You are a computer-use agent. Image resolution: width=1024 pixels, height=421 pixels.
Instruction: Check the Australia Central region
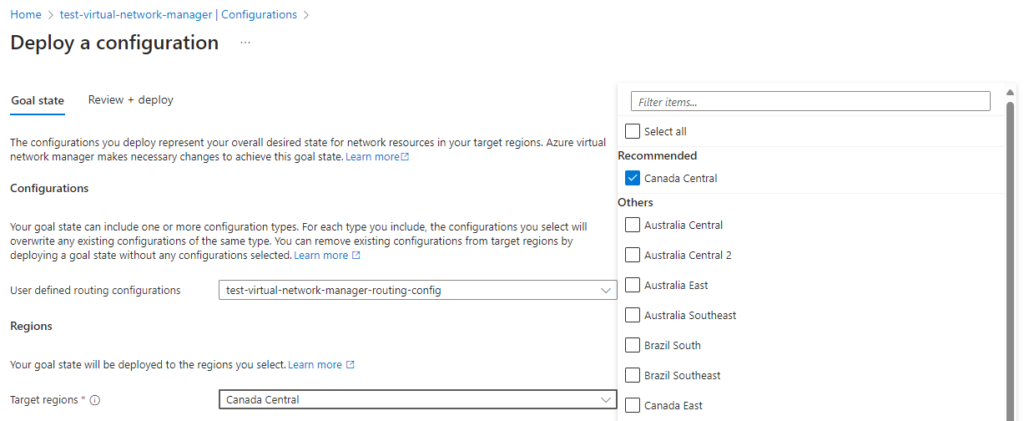(x=632, y=225)
